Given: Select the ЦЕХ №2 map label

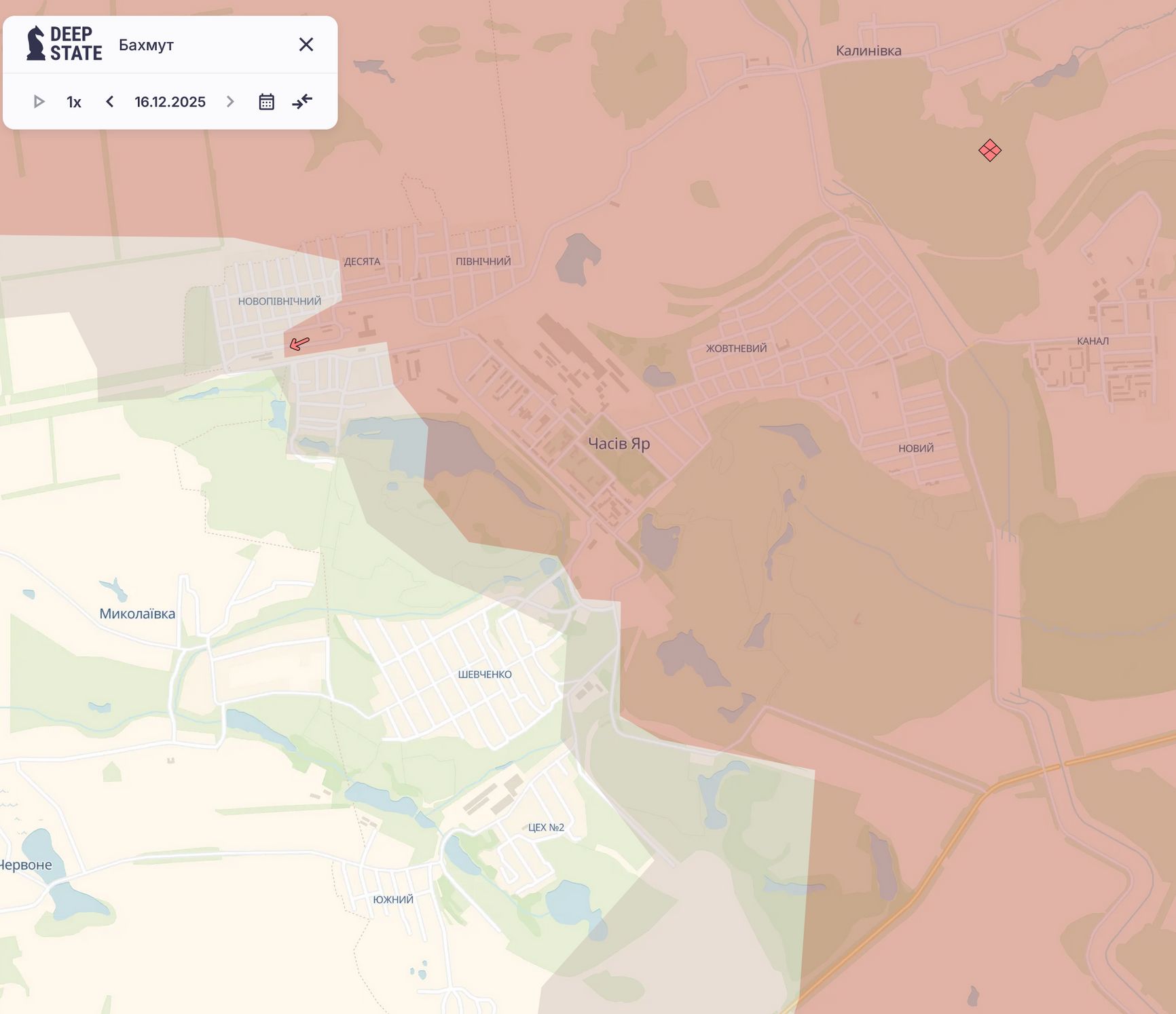Looking at the screenshot, I should click(546, 827).
